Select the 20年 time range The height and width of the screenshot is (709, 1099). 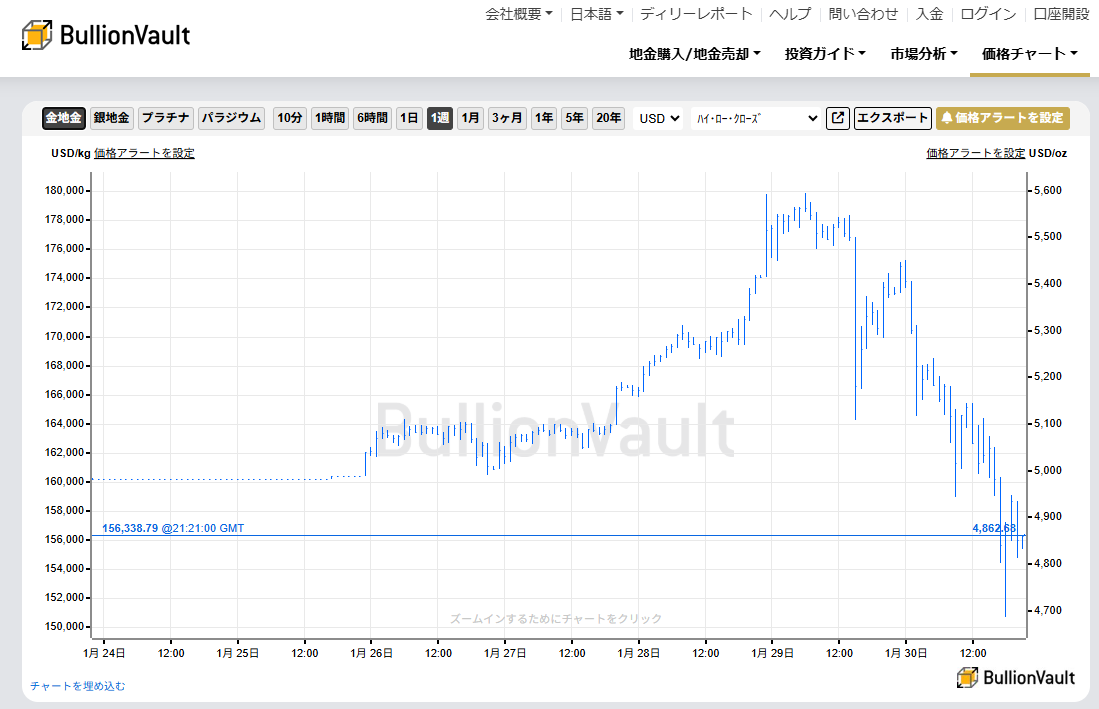tap(608, 118)
